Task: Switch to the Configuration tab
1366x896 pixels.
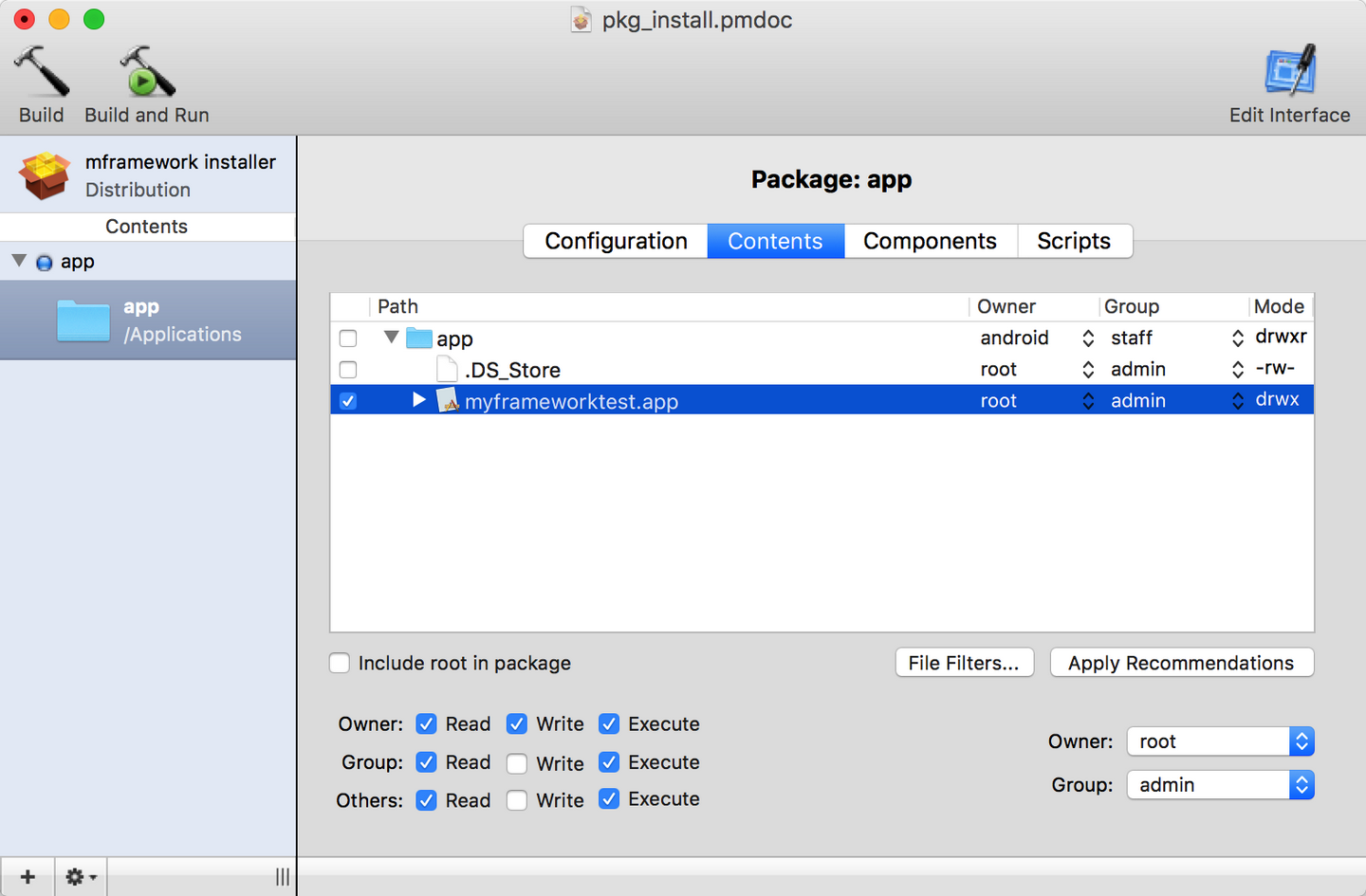Action: pos(616,242)
